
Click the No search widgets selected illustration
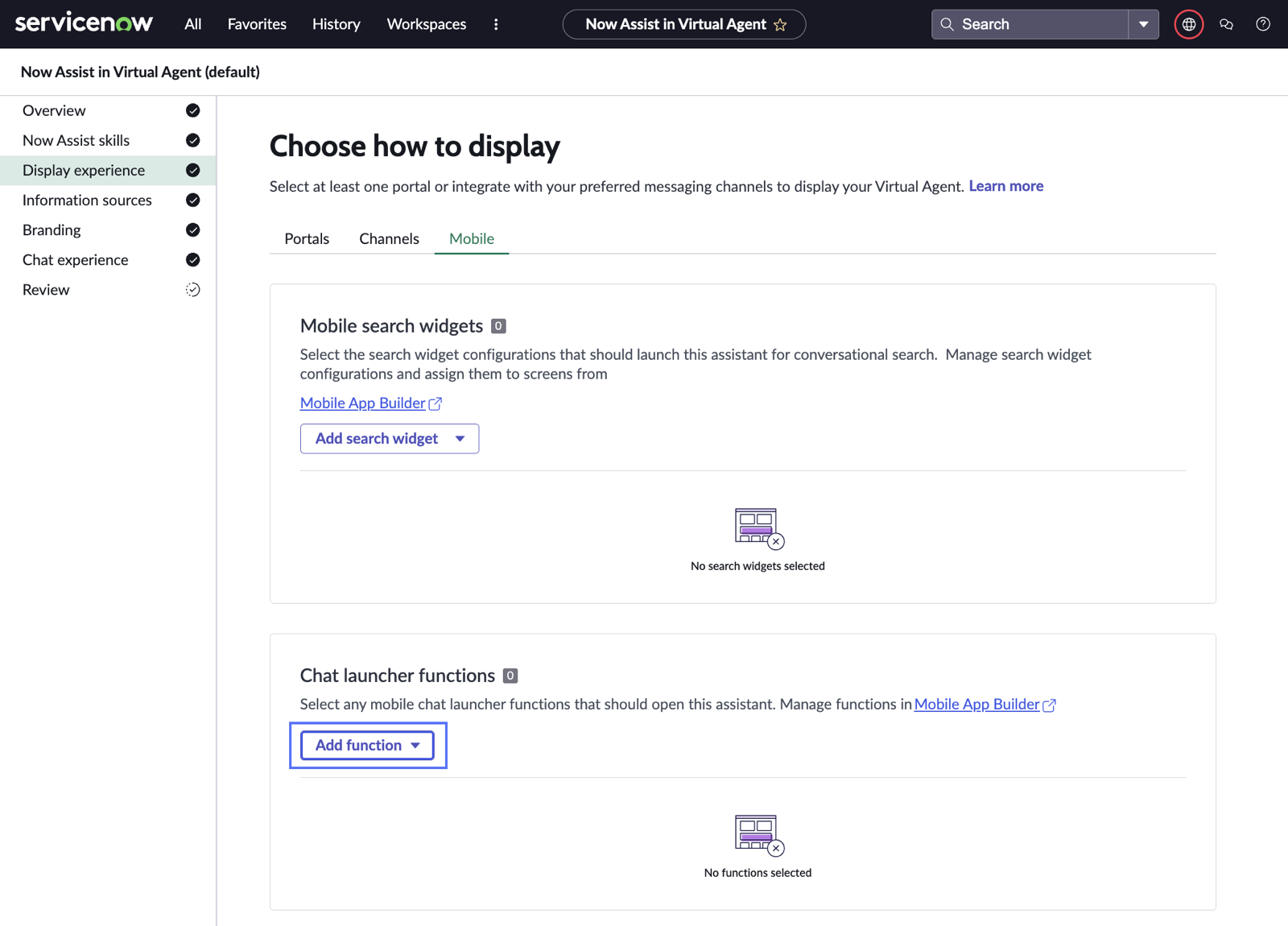(758, 528)
